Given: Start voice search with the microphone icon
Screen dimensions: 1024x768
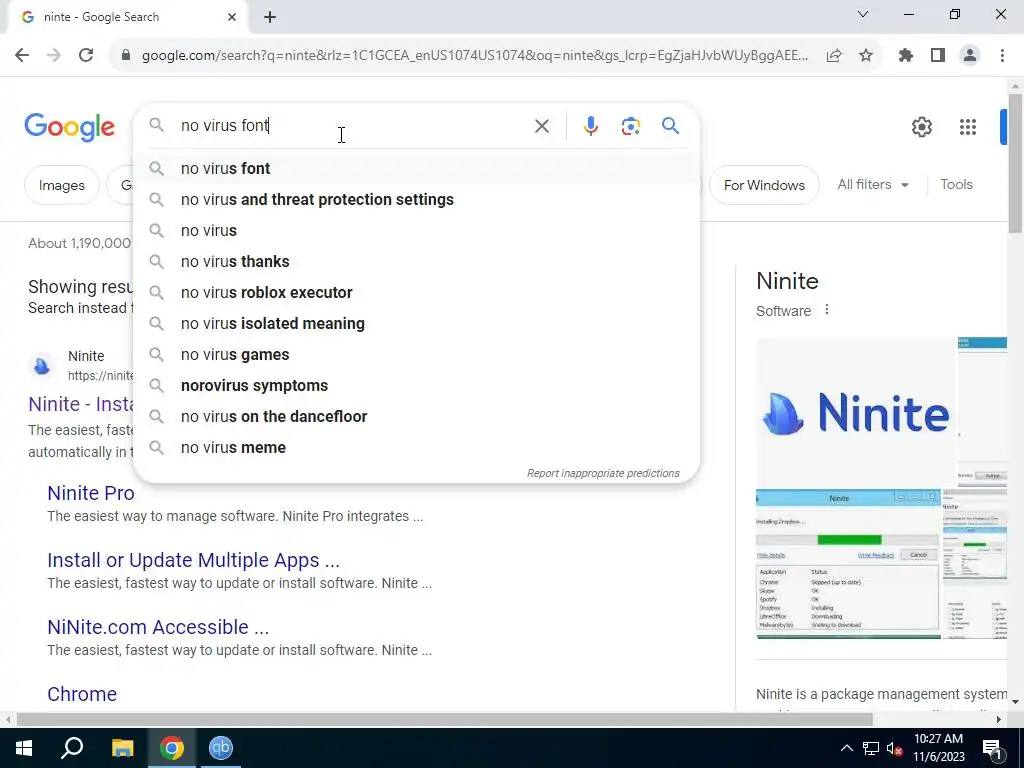Looking at the screenshot, I should point(590,126).
